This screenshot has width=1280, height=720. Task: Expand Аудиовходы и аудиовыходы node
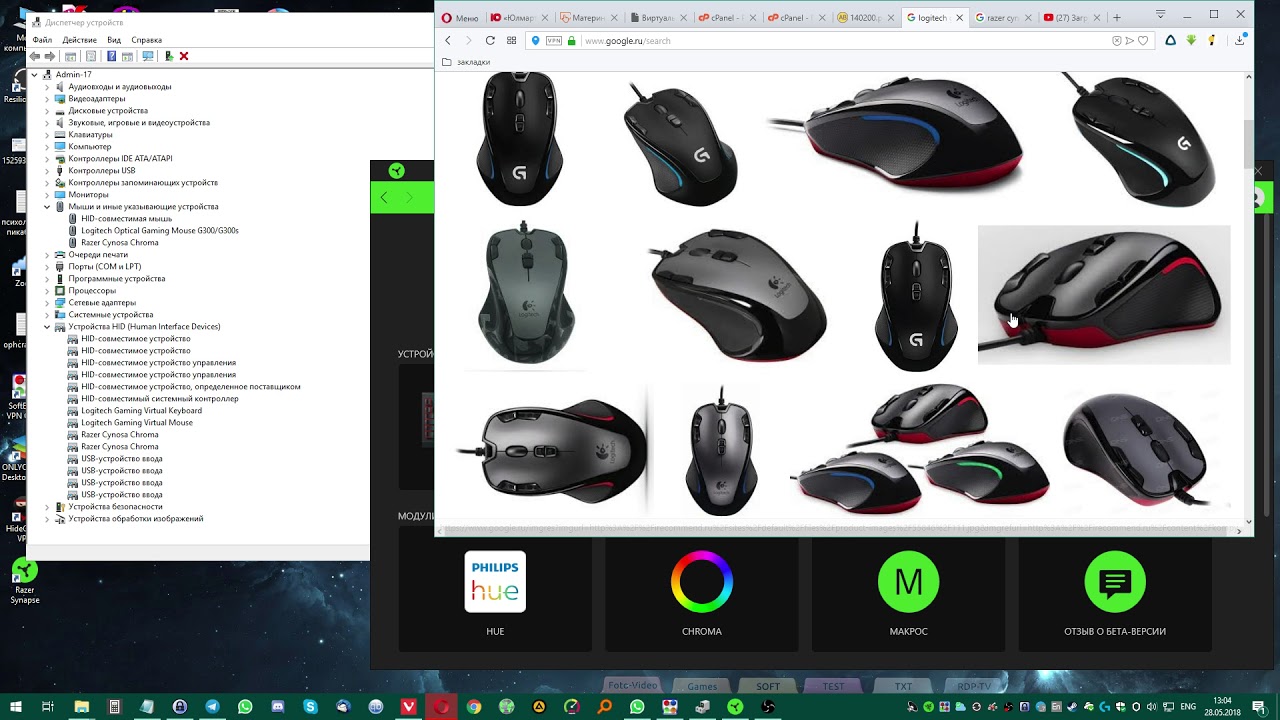pos(46,87)
